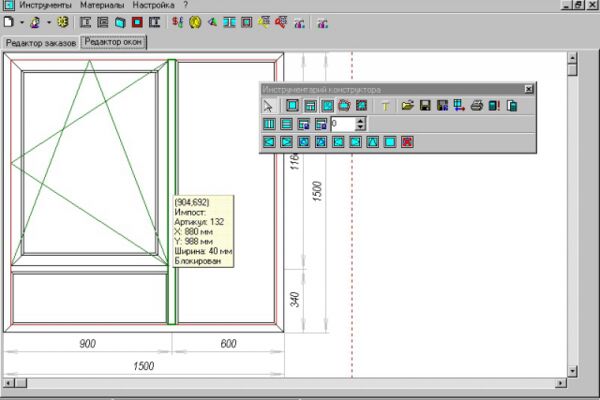Click the horizontal scrollbar right arrow
The width and height of the screenshot is (600, 400).
tap(561, 382)
